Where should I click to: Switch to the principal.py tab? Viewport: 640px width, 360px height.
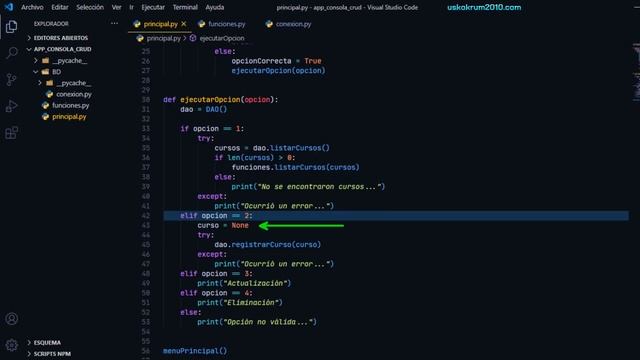coord(160,24)
